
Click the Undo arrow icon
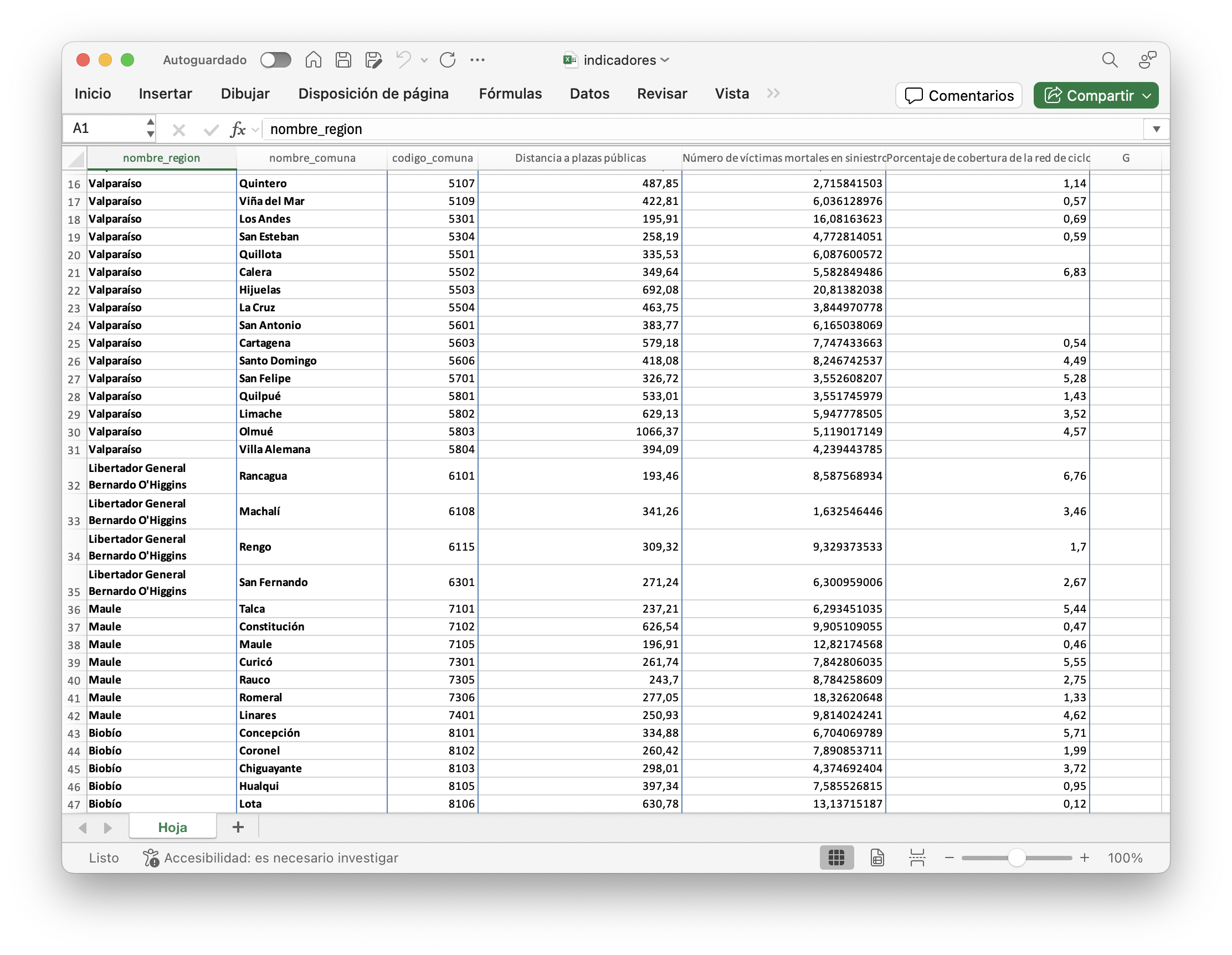point(403,60)
